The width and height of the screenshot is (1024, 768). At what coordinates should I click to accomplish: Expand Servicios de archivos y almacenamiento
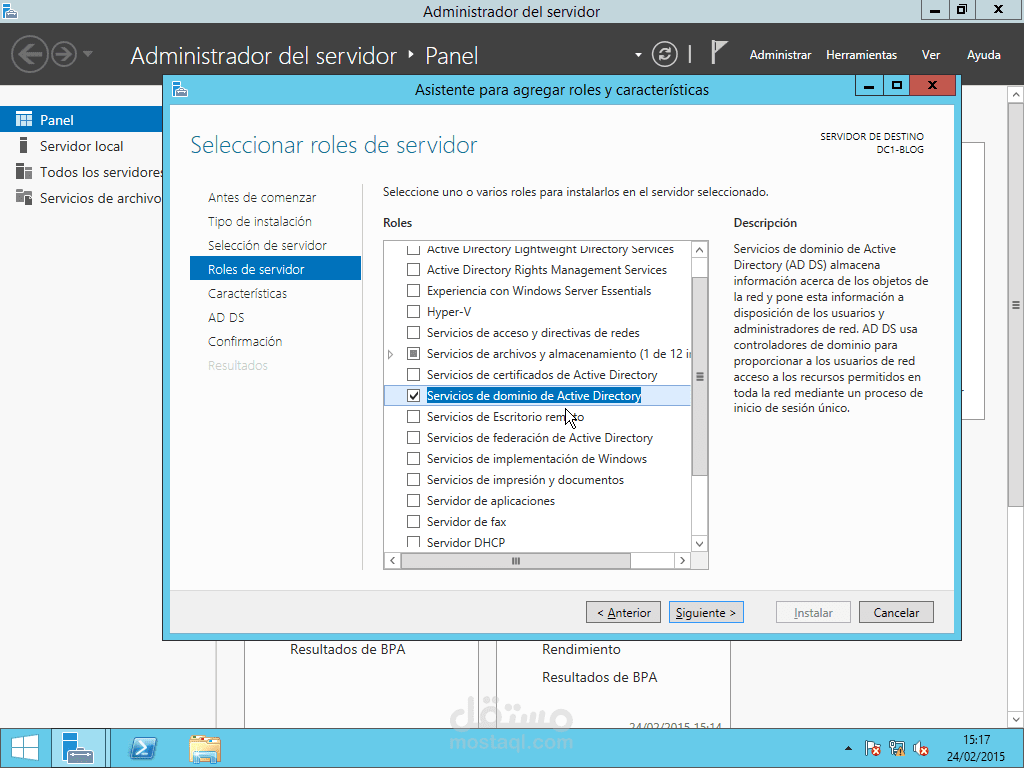pos(390,353)
